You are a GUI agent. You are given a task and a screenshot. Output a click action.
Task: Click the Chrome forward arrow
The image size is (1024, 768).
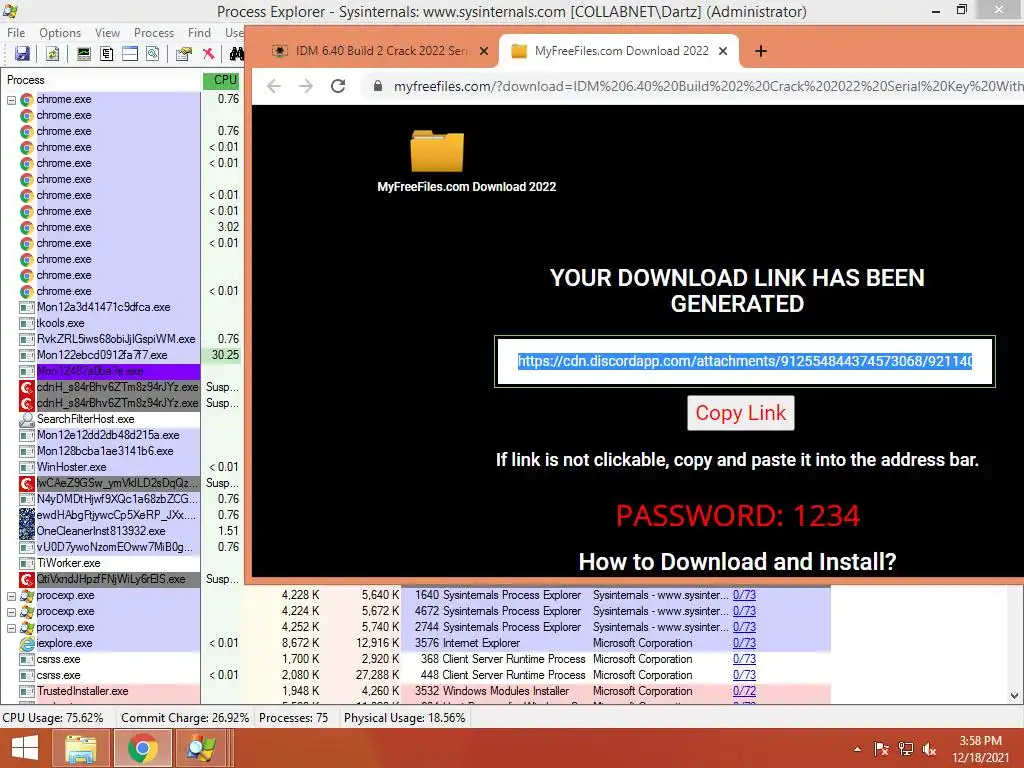[306, 86]
